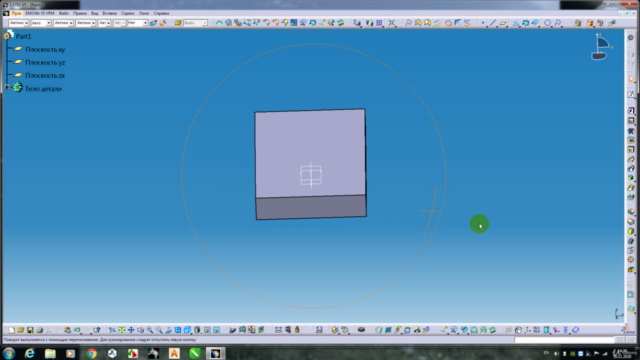The width and height of the screenshot is (640, 360).
Task: Click the Fit All In icon
Action: [122, 330]
